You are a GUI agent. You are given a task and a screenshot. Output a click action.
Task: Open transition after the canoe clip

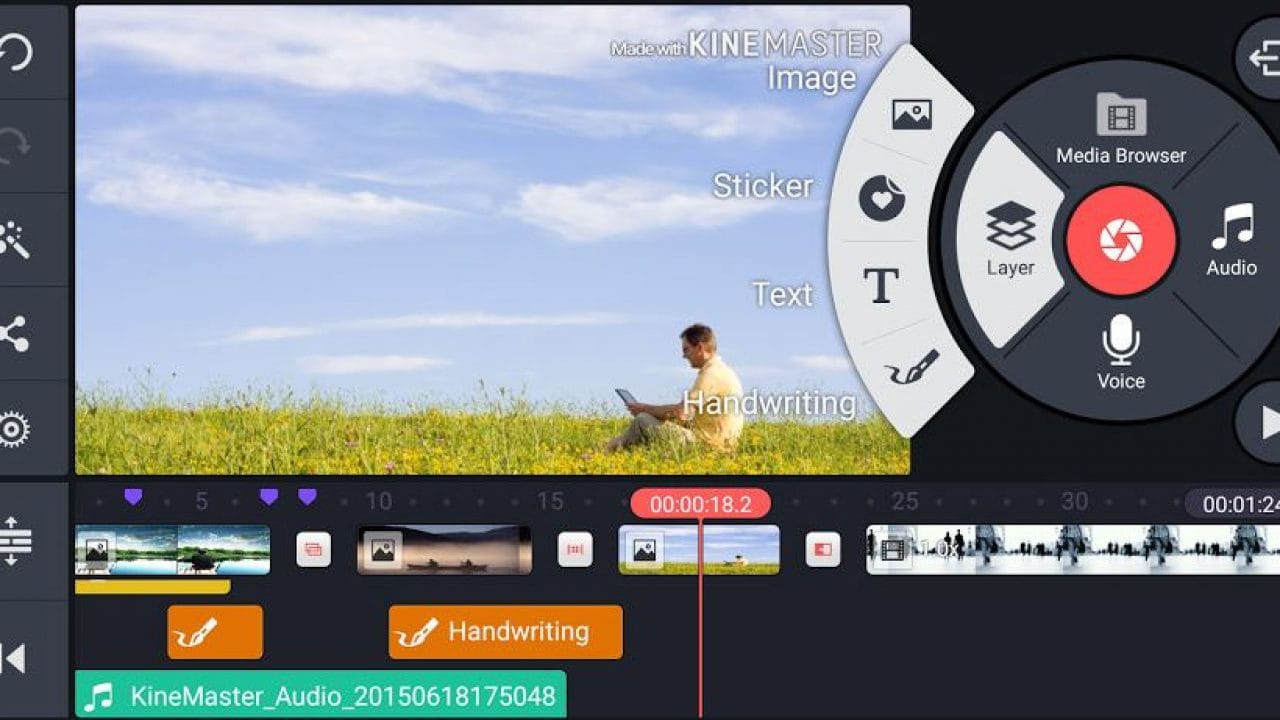pos(575,549)
